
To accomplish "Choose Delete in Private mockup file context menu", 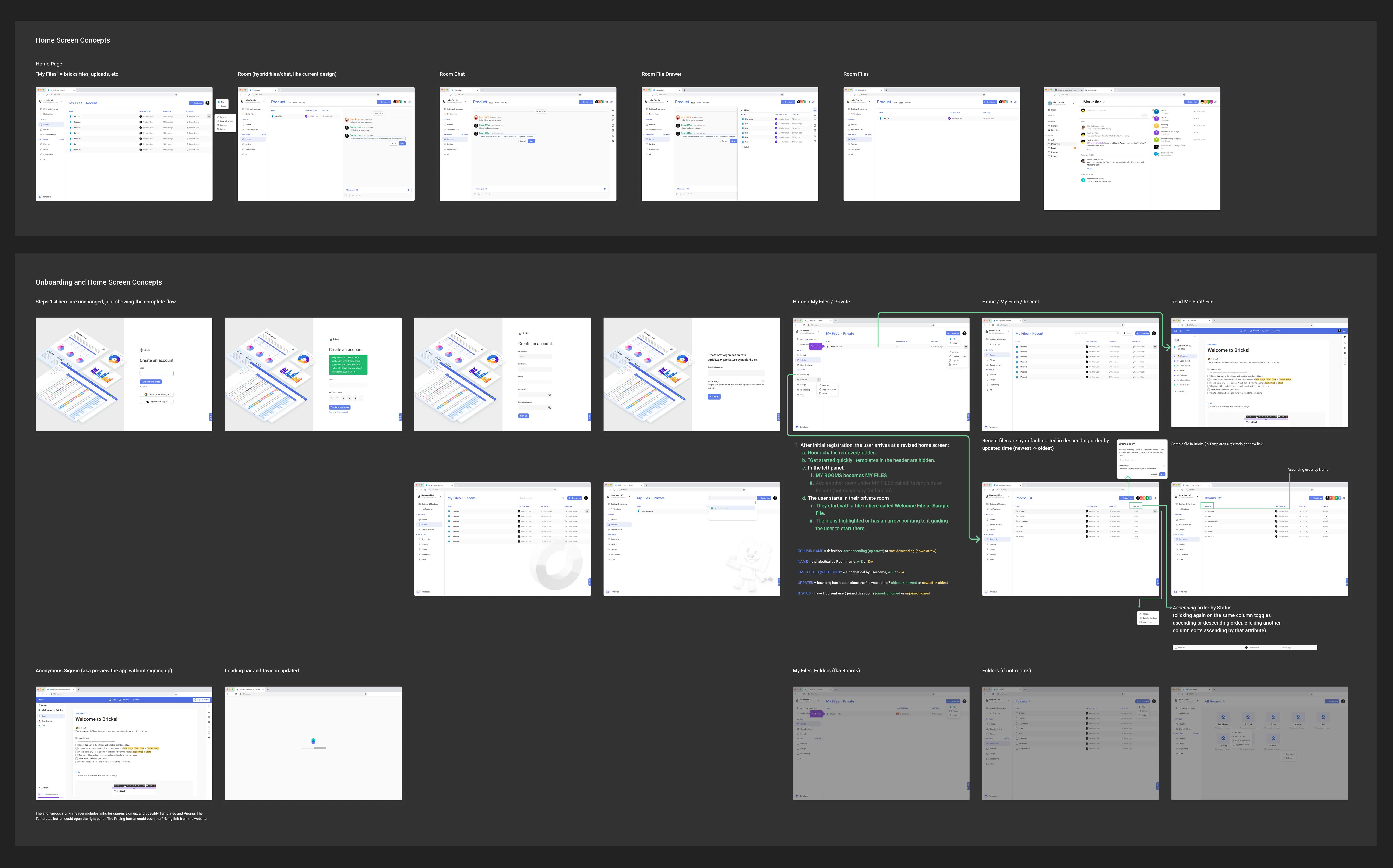I will (x=953, y=364).
